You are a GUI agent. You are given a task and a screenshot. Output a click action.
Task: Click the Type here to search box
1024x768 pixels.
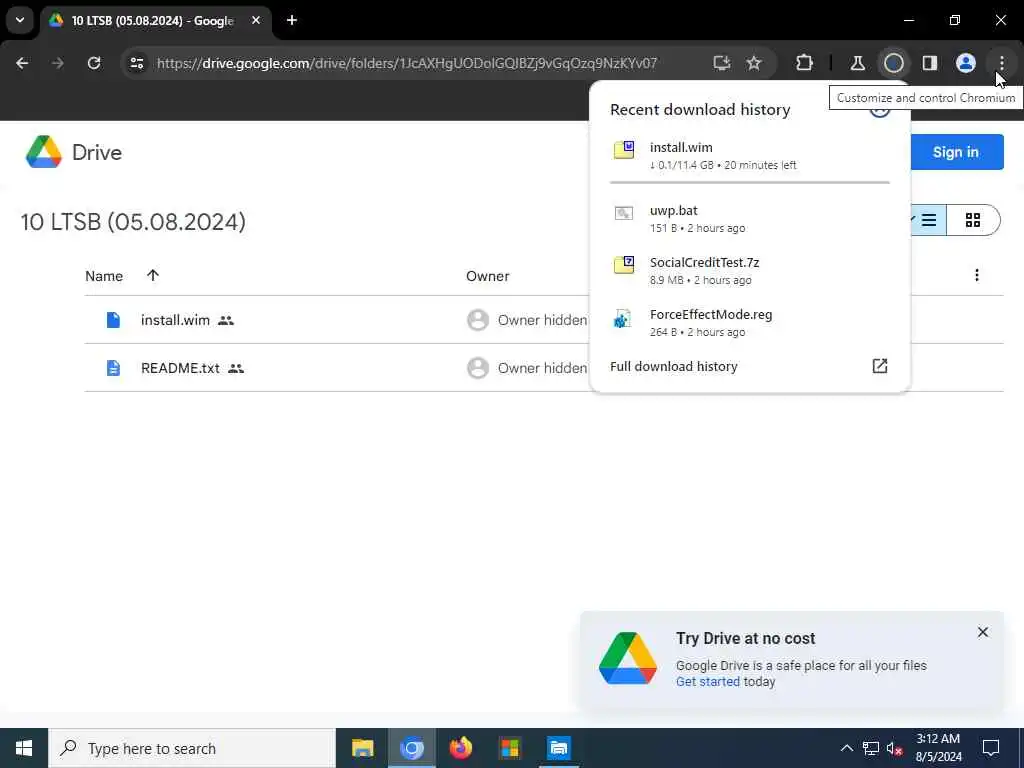coord(192,748)
